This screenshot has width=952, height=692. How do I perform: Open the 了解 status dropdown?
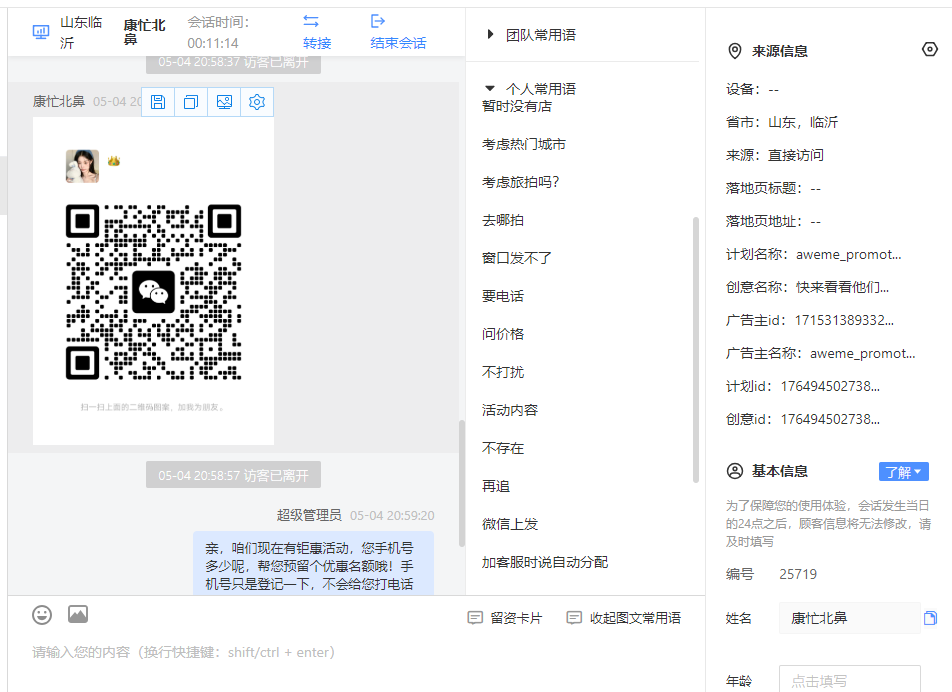(903, 472)
